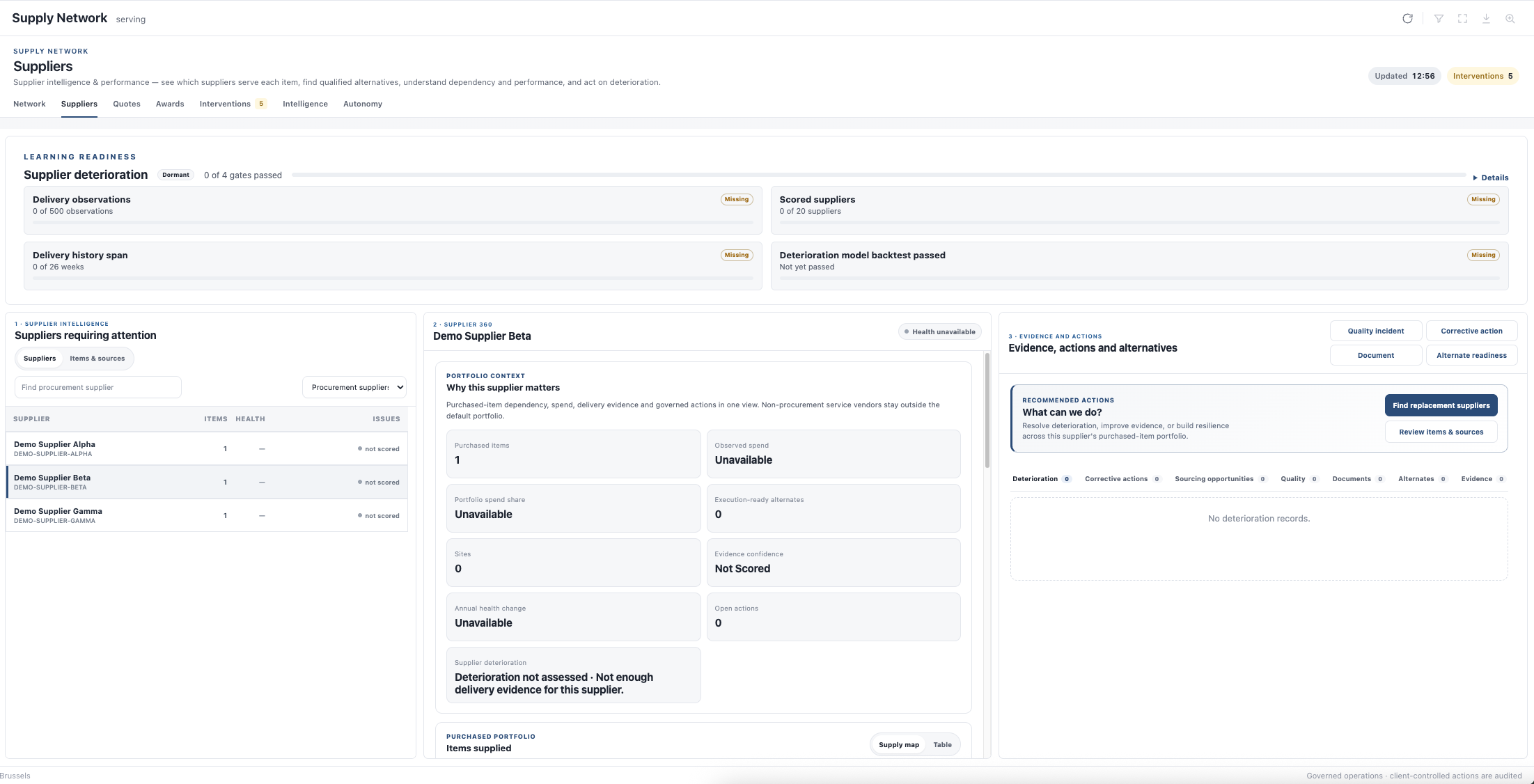Select the Demo Supplier Alpha row
Viewport: 1534px width, 784px height.
pyautogui.click(x=207, y=448)
